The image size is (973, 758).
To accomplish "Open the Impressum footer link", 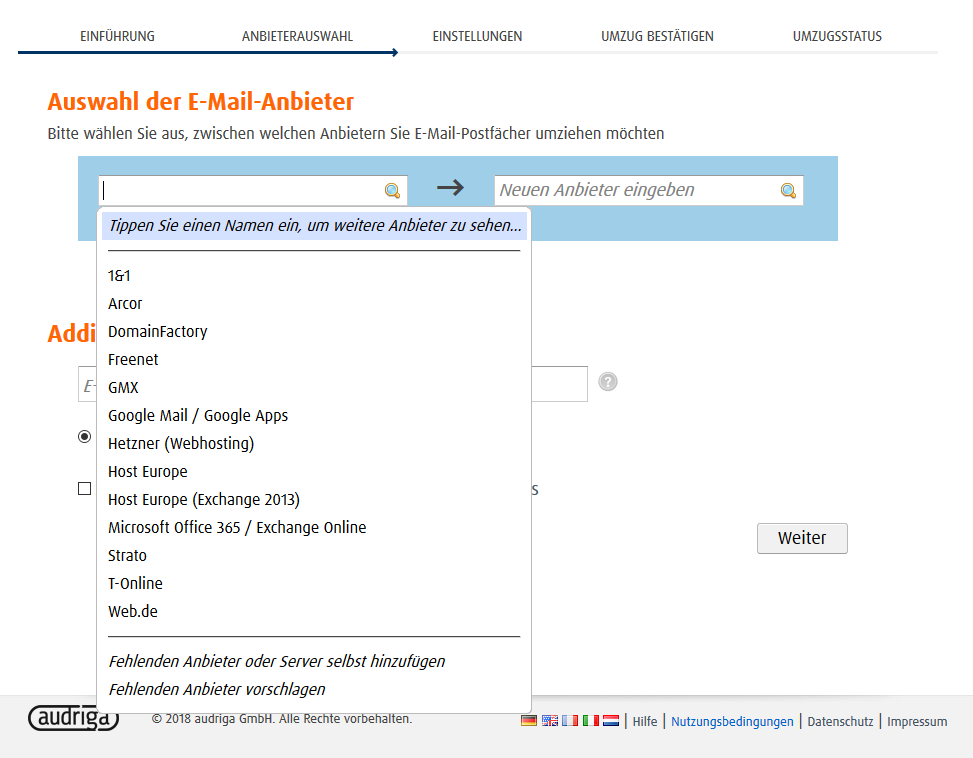I will click(917, 721).
